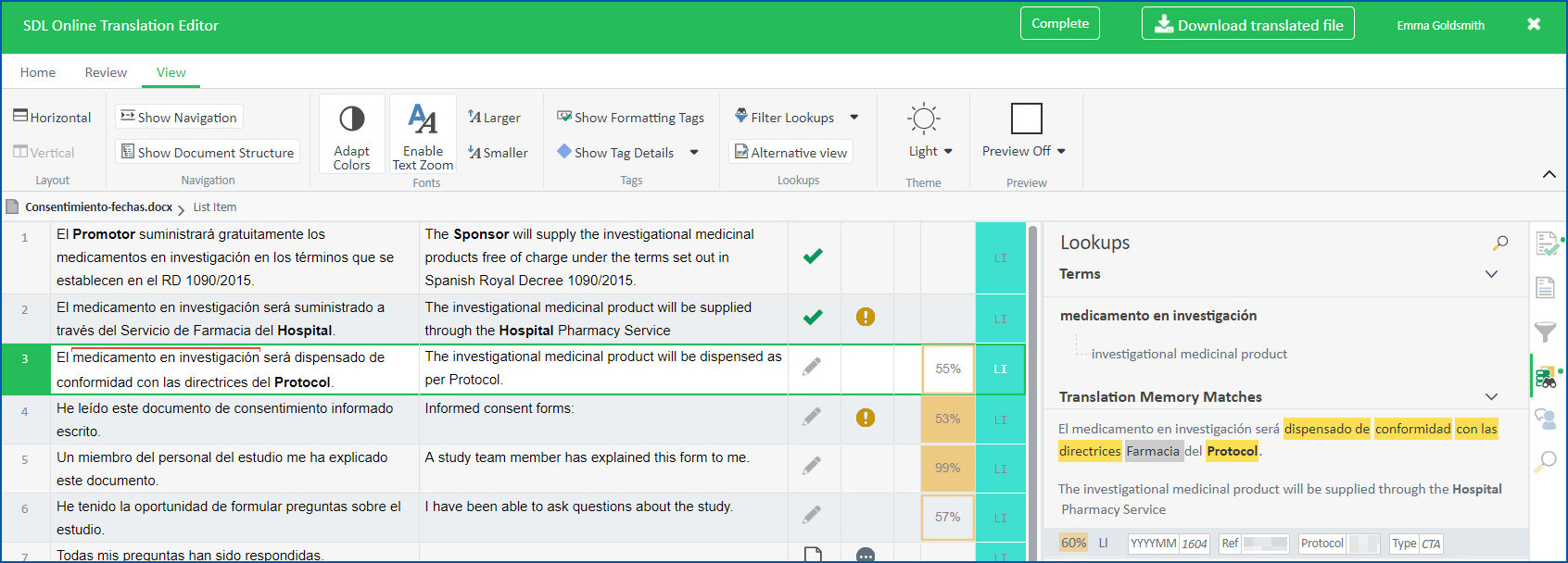Click the Lookups search magnifier icon
1568x563 pixels.
tap(1500, 243)
